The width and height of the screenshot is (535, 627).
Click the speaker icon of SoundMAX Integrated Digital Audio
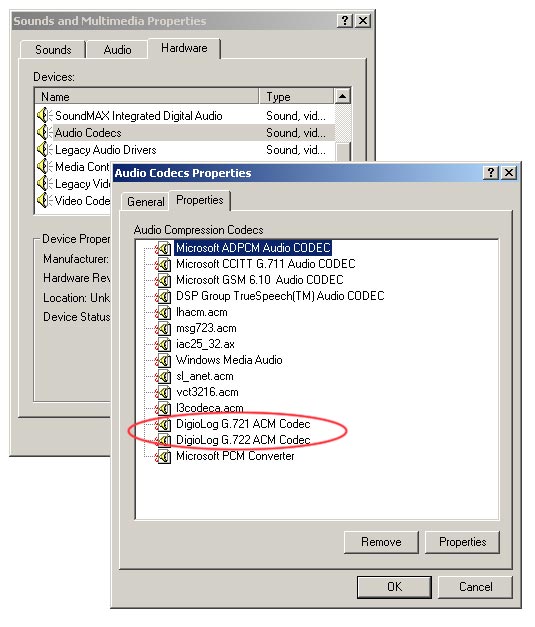pos(44,116)
